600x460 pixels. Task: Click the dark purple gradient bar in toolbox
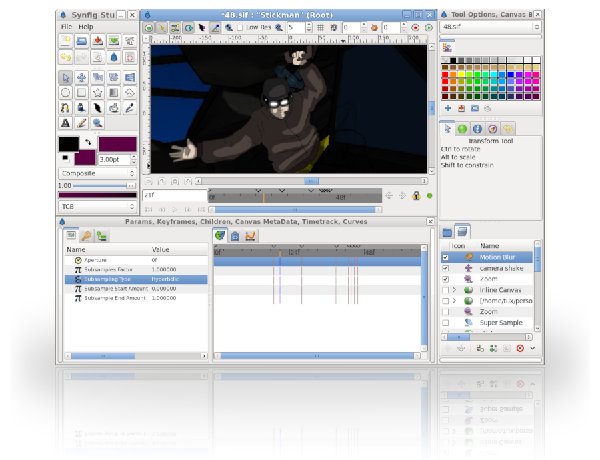tap(98, 195)
